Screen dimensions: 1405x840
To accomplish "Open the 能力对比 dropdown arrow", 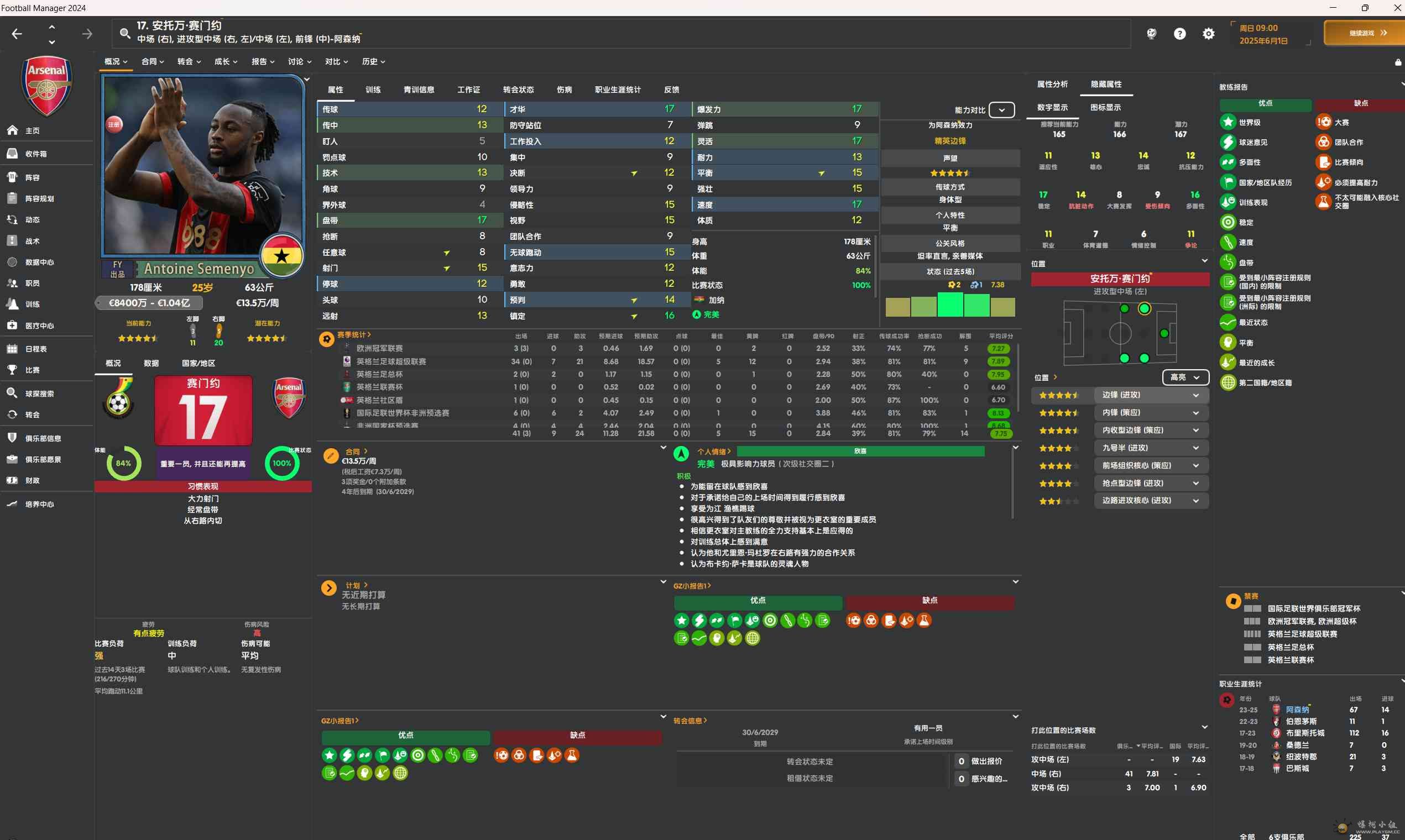I will point(1001,110).
